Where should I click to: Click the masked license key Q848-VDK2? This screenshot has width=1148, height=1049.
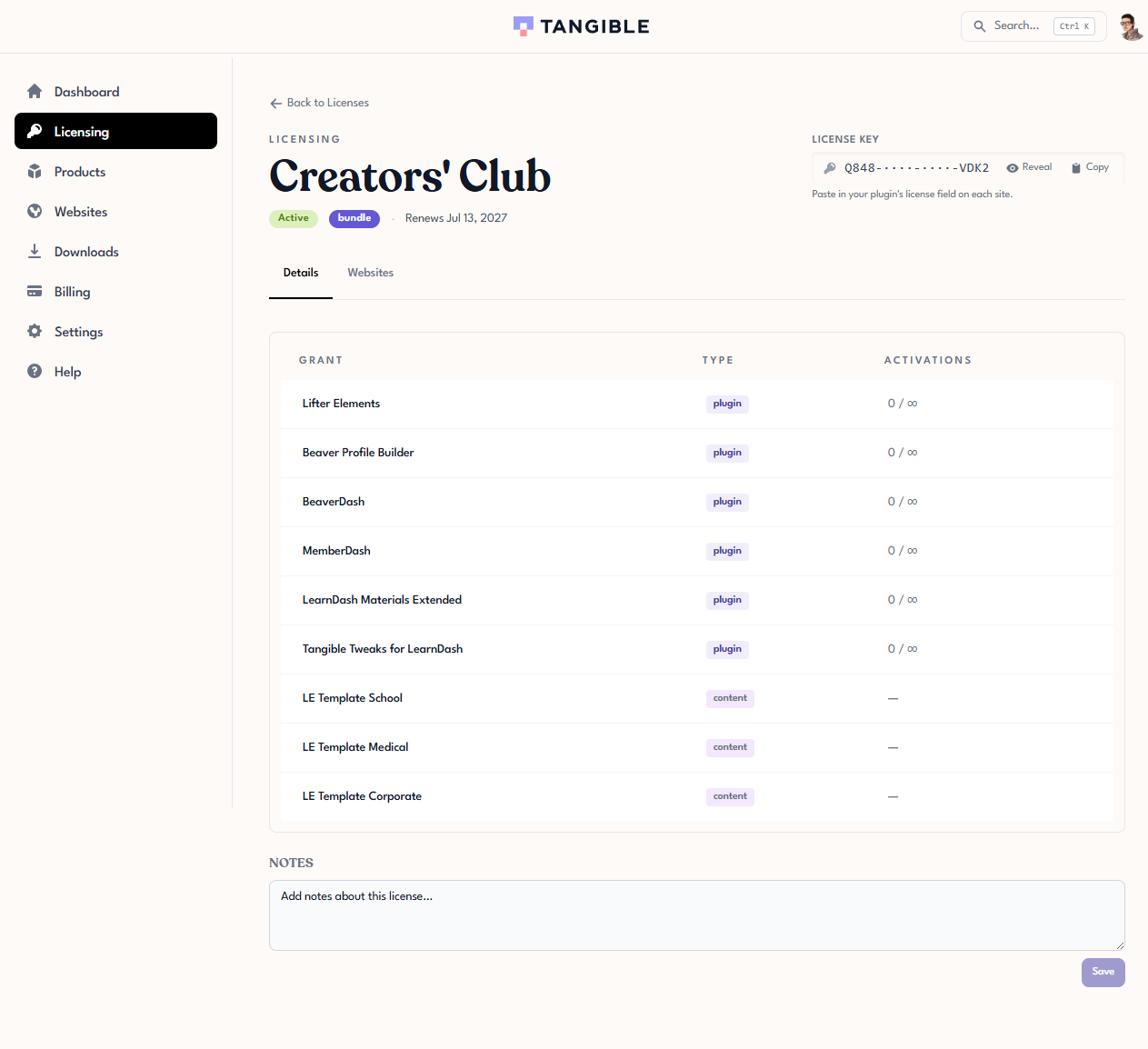916,168
